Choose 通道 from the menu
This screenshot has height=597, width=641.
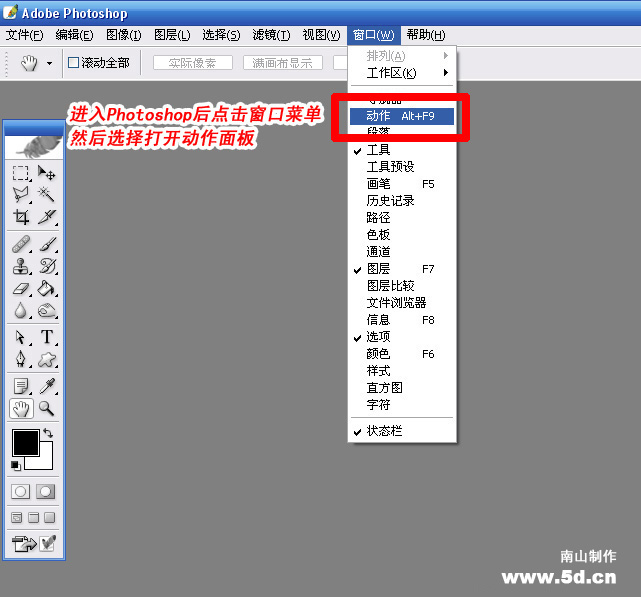click(x=402, y=252)
